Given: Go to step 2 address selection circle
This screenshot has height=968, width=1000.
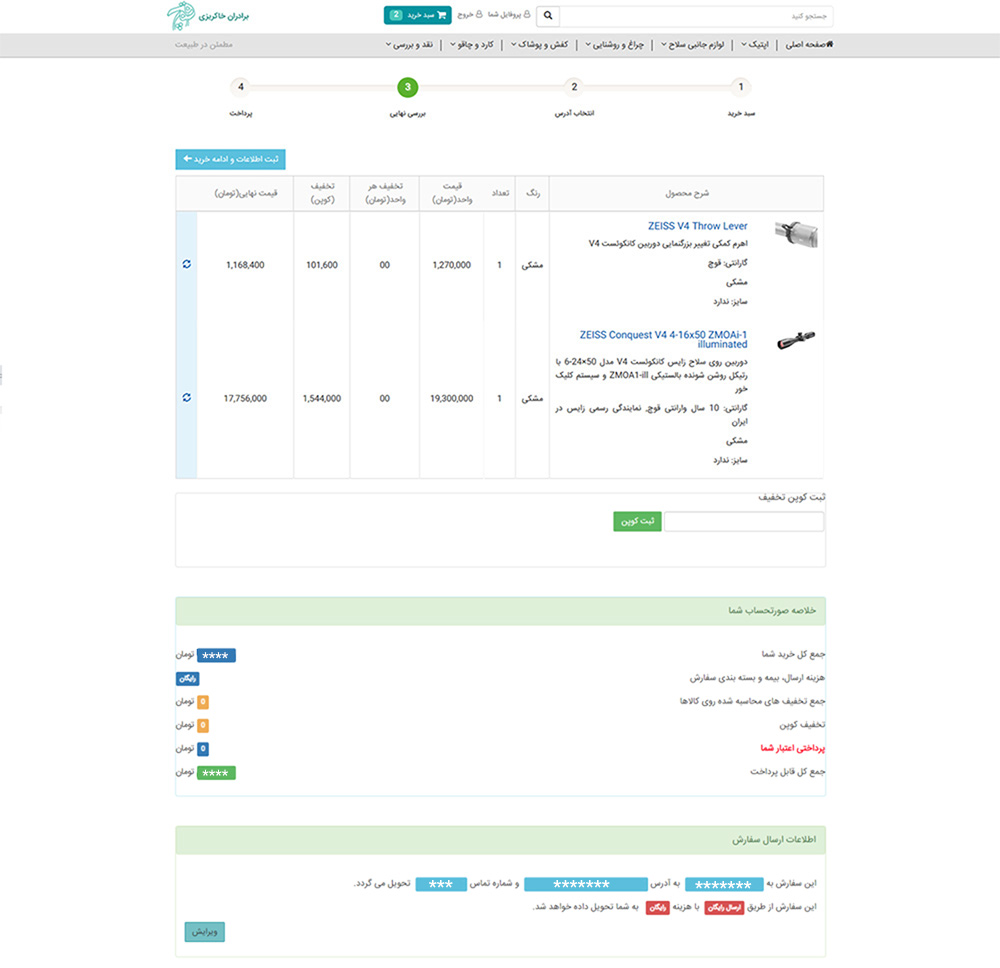Looking at the screenshot, I should pyautogui.click(x=574, y=87).
